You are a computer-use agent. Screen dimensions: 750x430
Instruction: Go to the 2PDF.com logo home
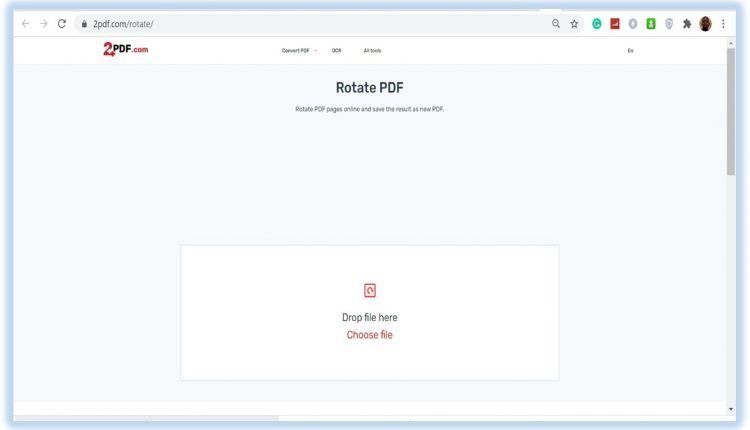tap(126, 49)
